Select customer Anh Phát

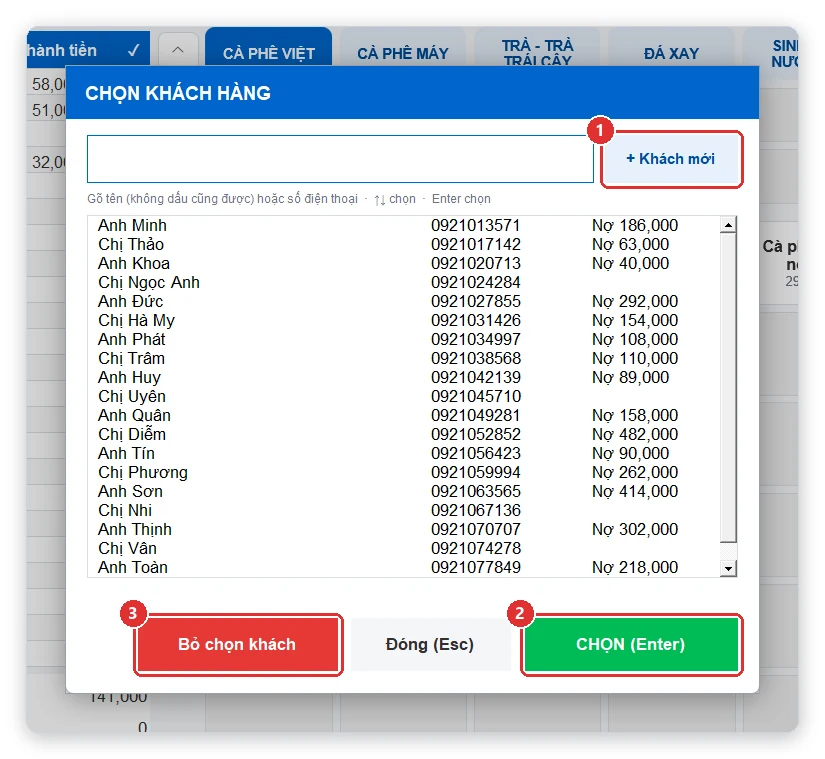404,339
